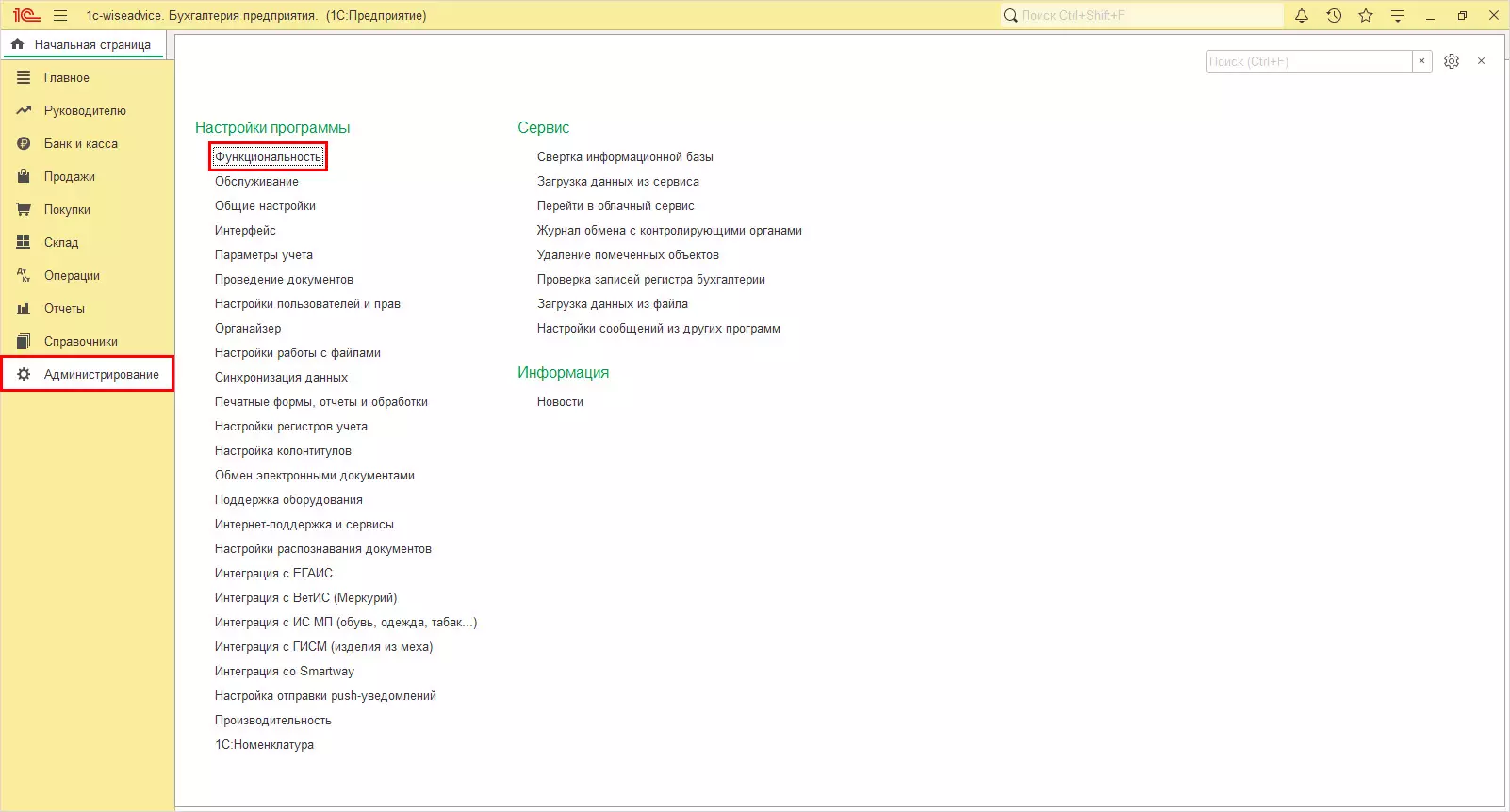This screenshot has height=812, width=1510.
Task: Click the Руководителю chart icon
Action: point(24,110)
